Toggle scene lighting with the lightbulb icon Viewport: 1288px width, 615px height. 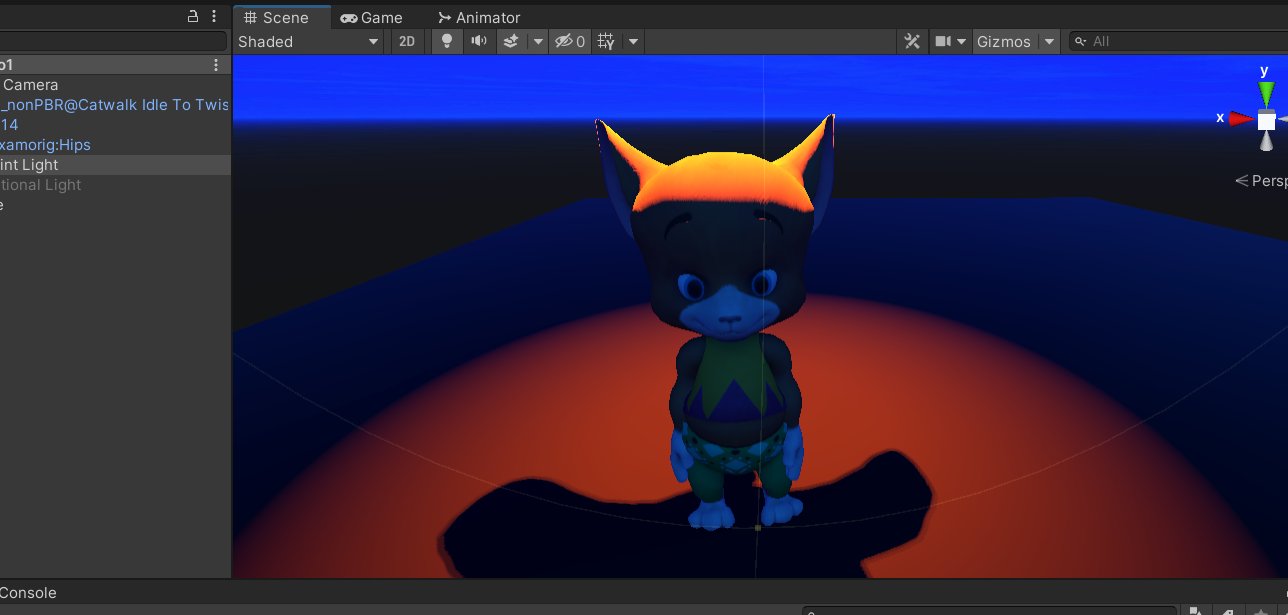pos(447,41)
